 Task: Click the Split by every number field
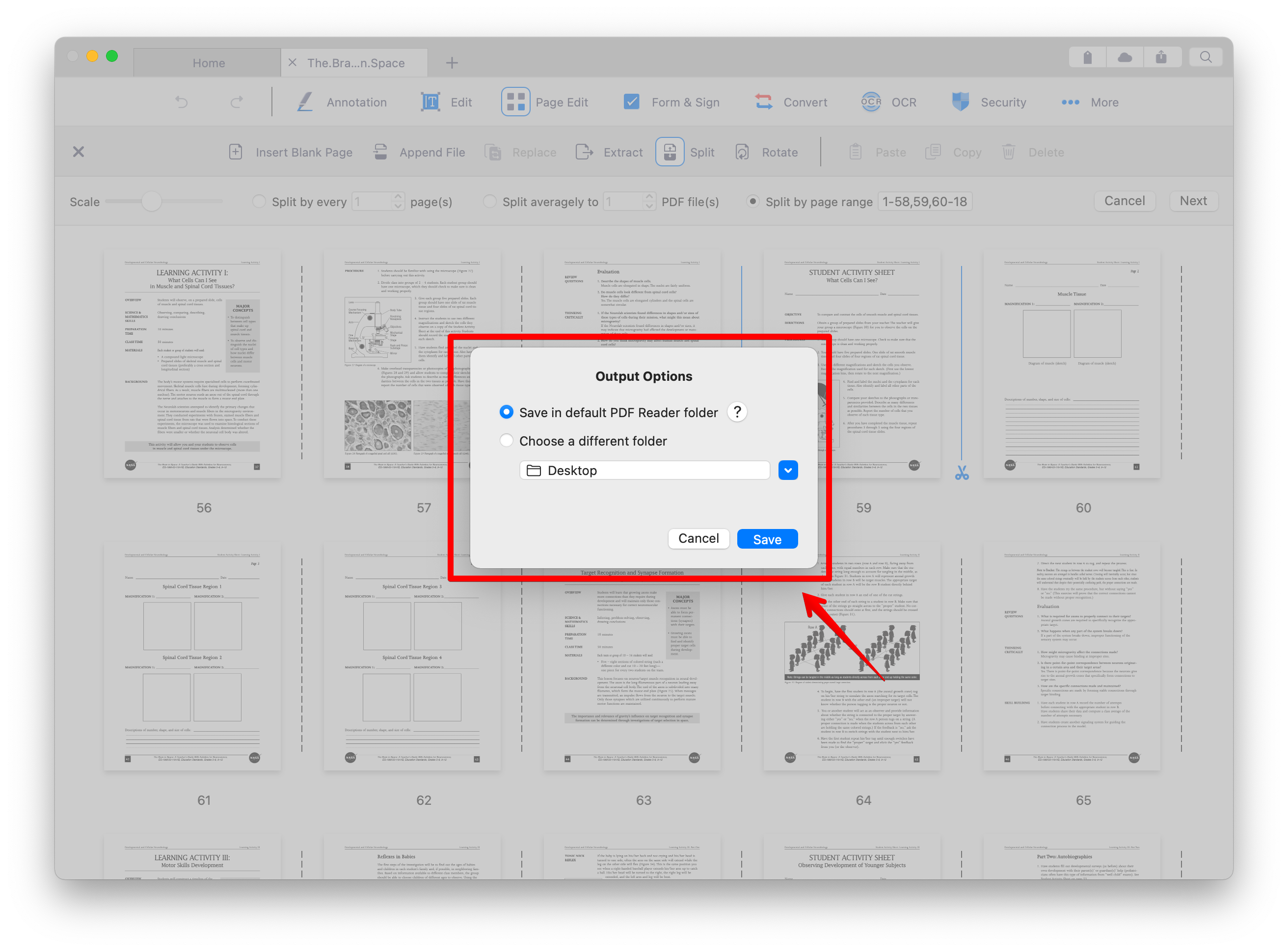[372, 201]
